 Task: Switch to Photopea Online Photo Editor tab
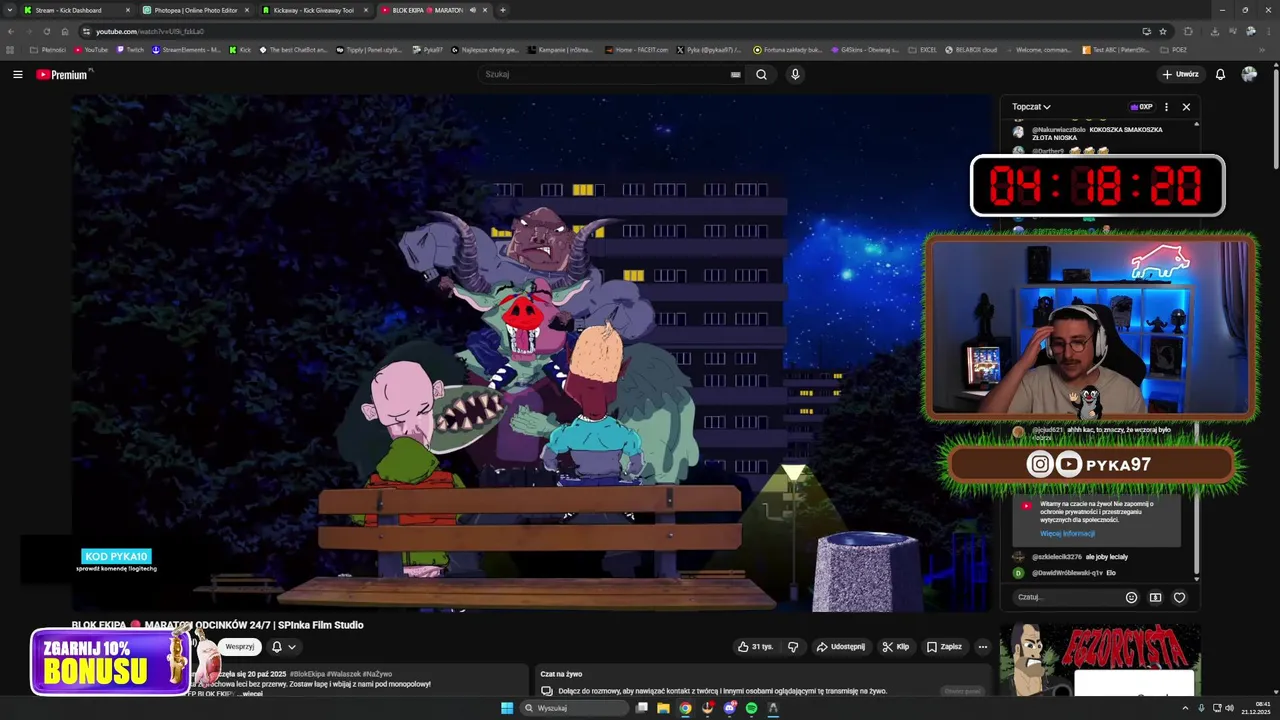point(195,10)
